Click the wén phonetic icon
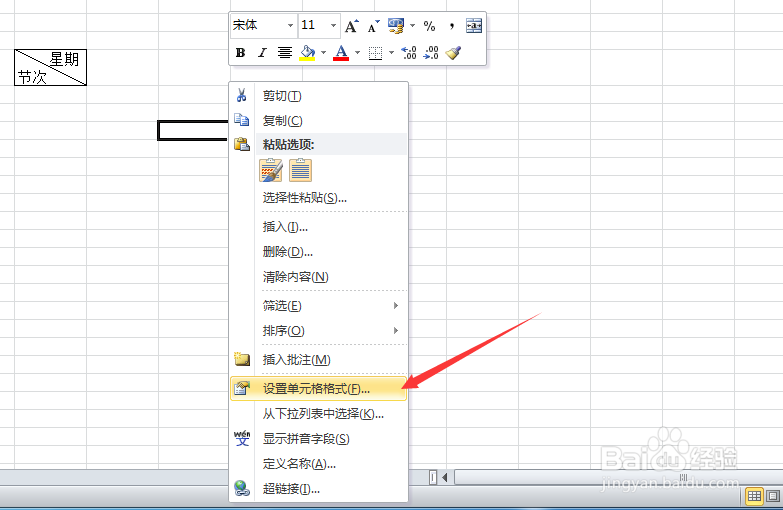This screenshot has width=783, height=510. coord(242,438)
